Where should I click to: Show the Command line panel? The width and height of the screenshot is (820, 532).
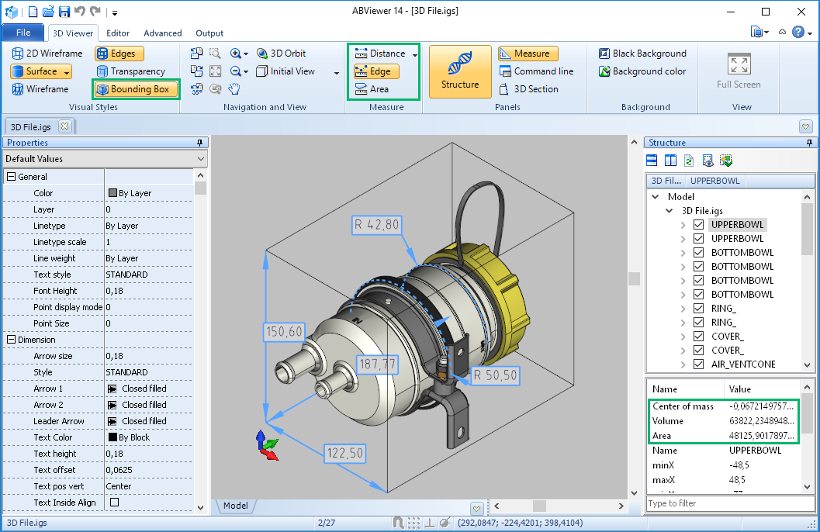[x=536, y=71]
